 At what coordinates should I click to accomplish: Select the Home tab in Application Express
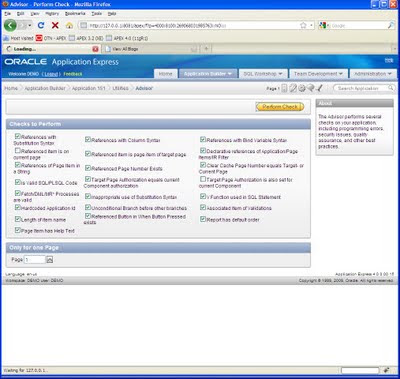pyautogui.click(x=165, y=74)
